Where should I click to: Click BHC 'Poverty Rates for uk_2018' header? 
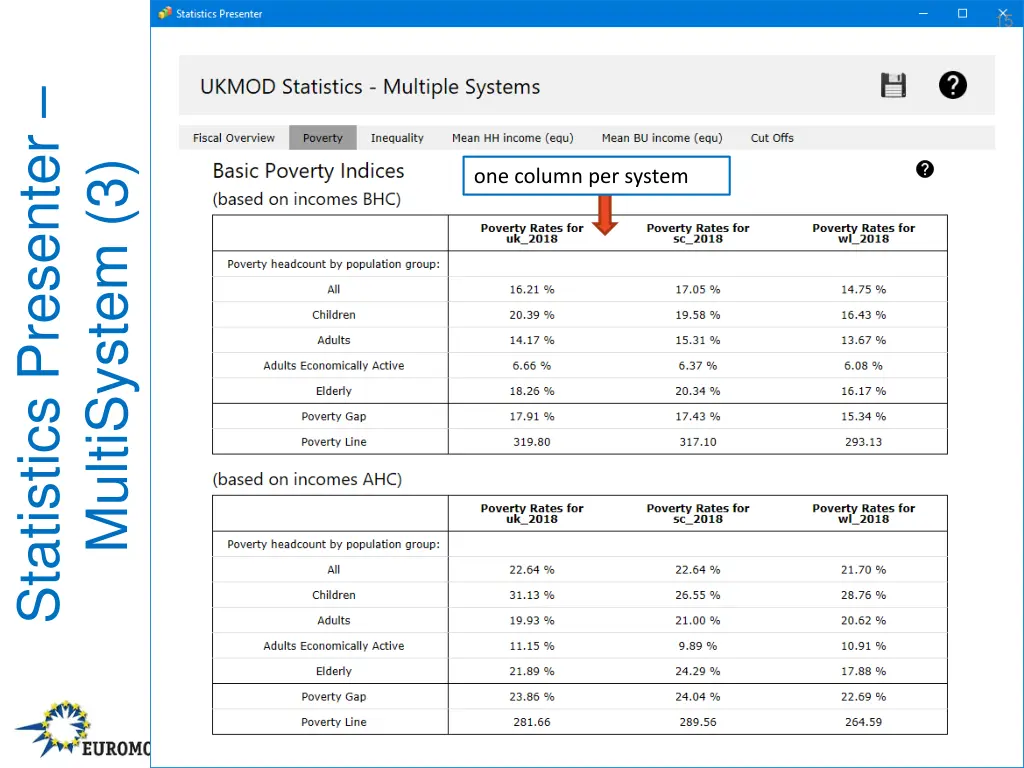point(532,233)
